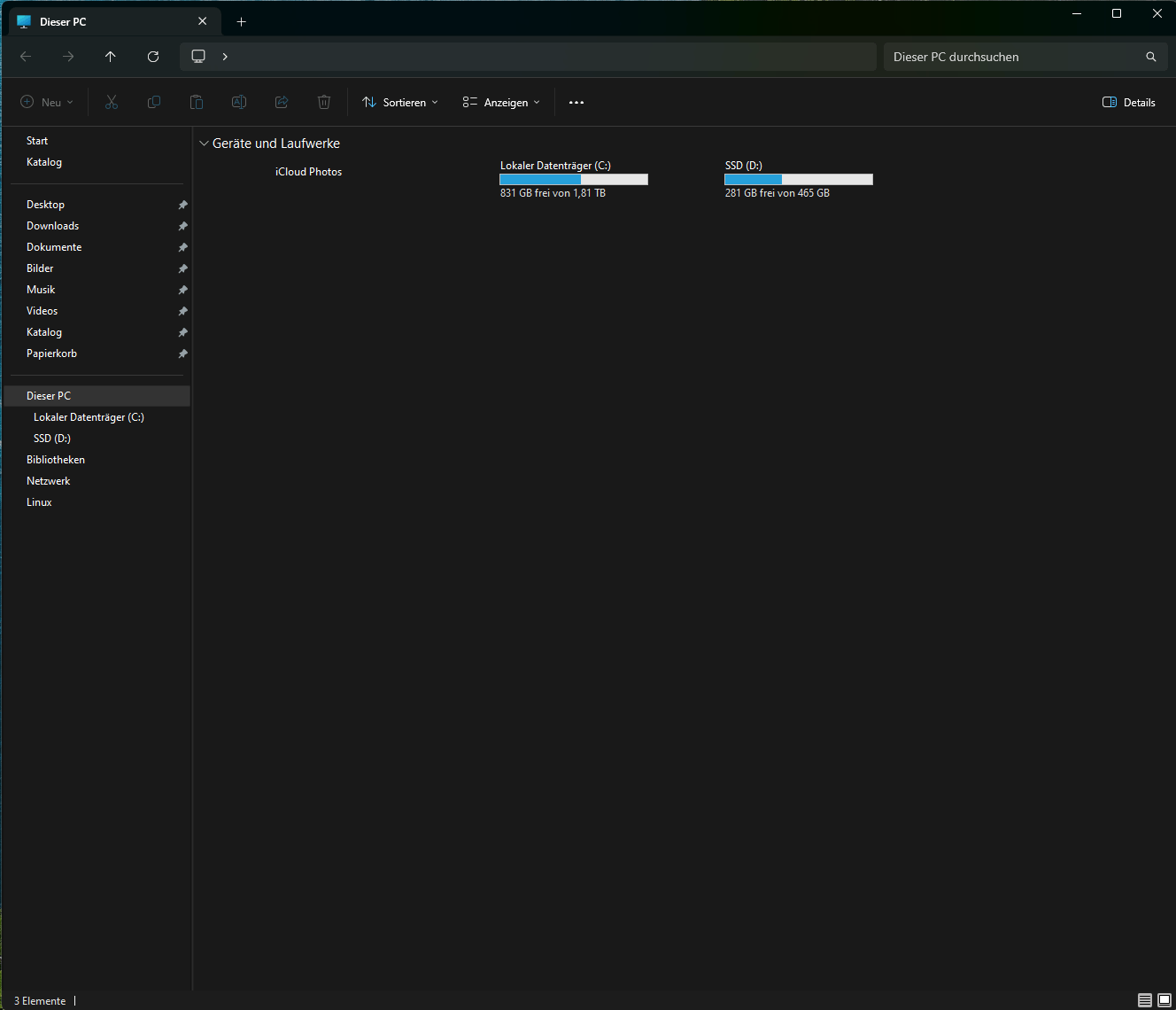
Task: Go back with the left arrow
Action: coord(26,57)
